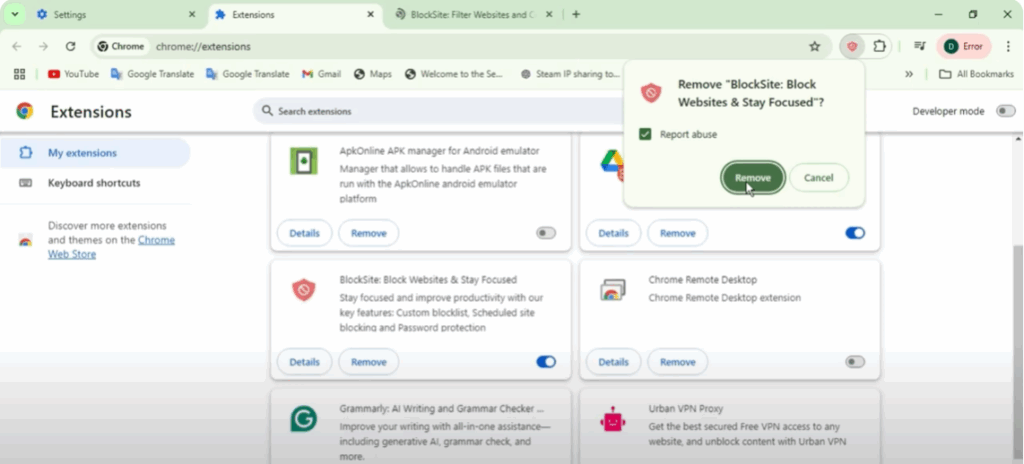This screenshot has height=464, width=1024.
Task: Click Remove on the BlockSite card
Action: click(368, 361)
